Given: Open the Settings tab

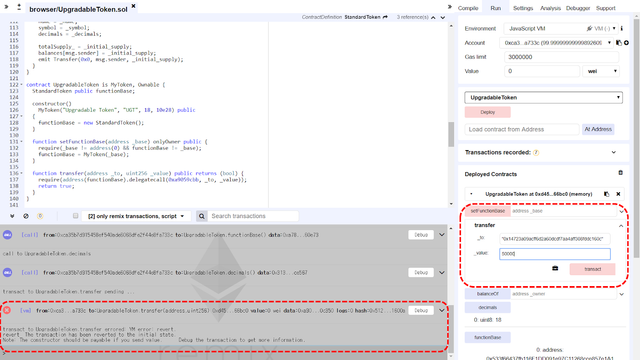Looking at the screenshot, I should click(x=523, y=8).
